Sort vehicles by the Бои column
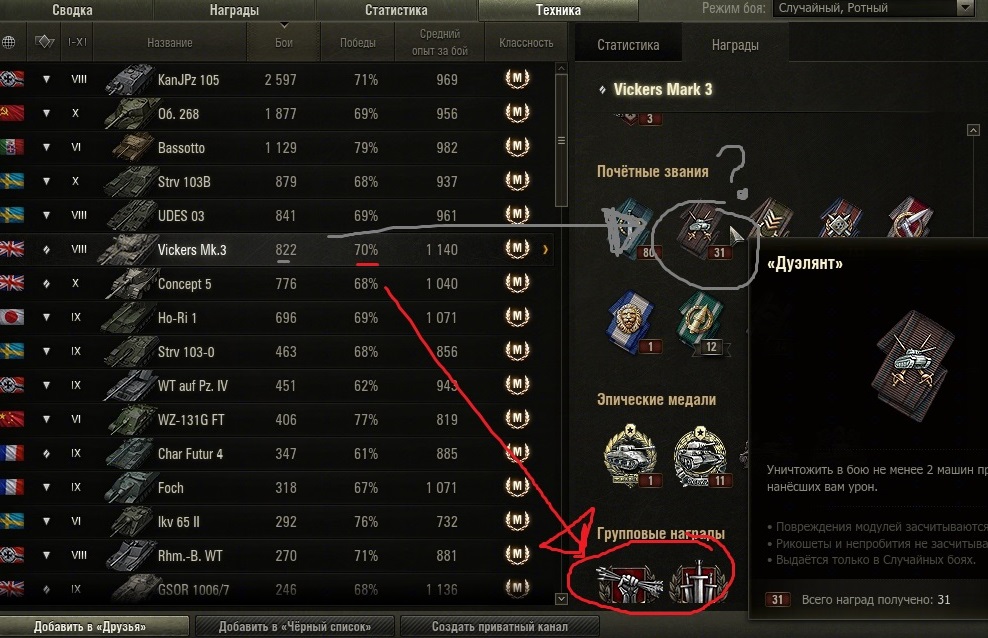The height and width of the screenshot is (638, 988). (x=284, y=42)
